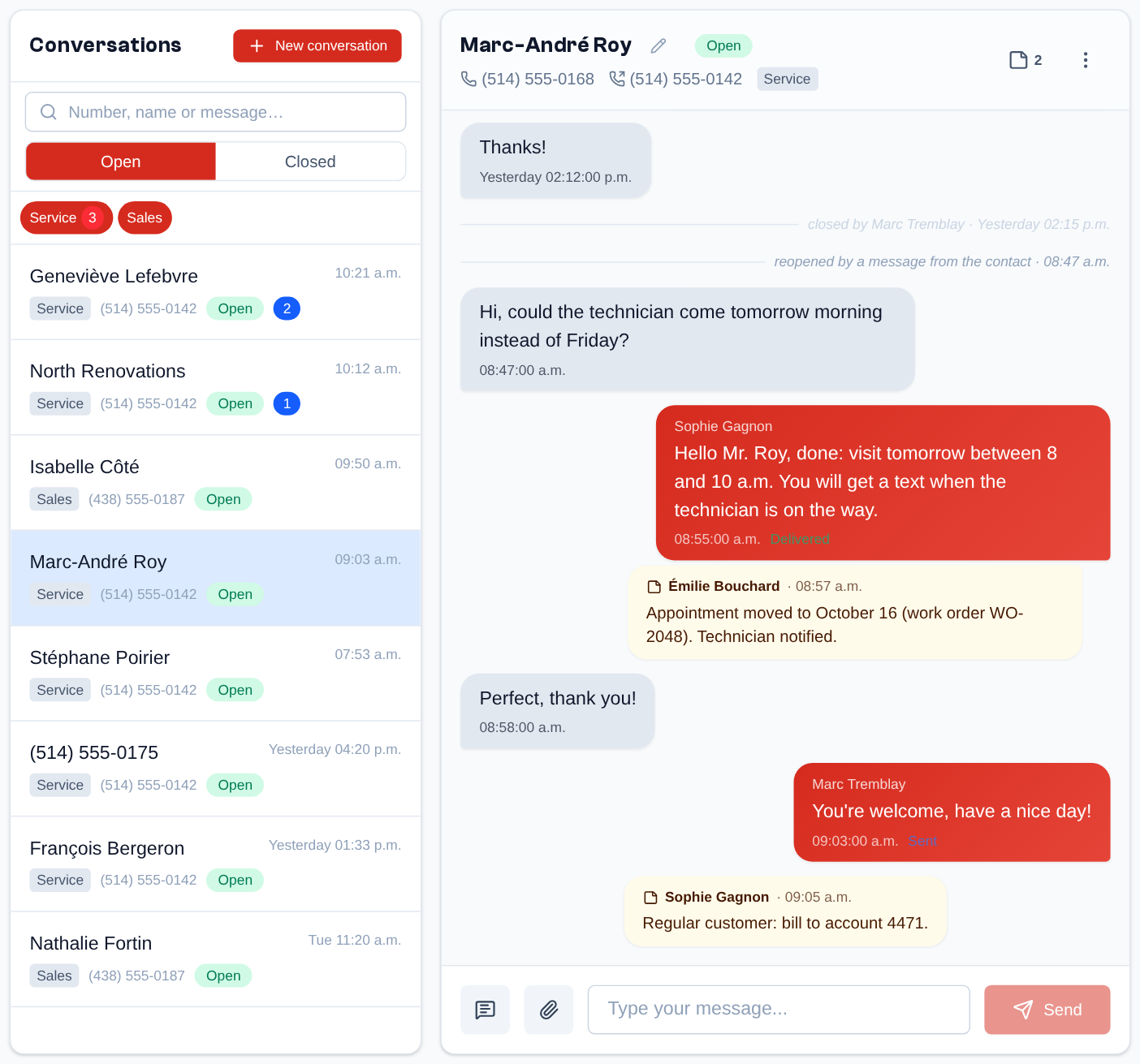The width and height of the screenshot is (1140, 1064).
Task: Click the unread badge 1 on North Renovations
Action: (x=287, y=403)
